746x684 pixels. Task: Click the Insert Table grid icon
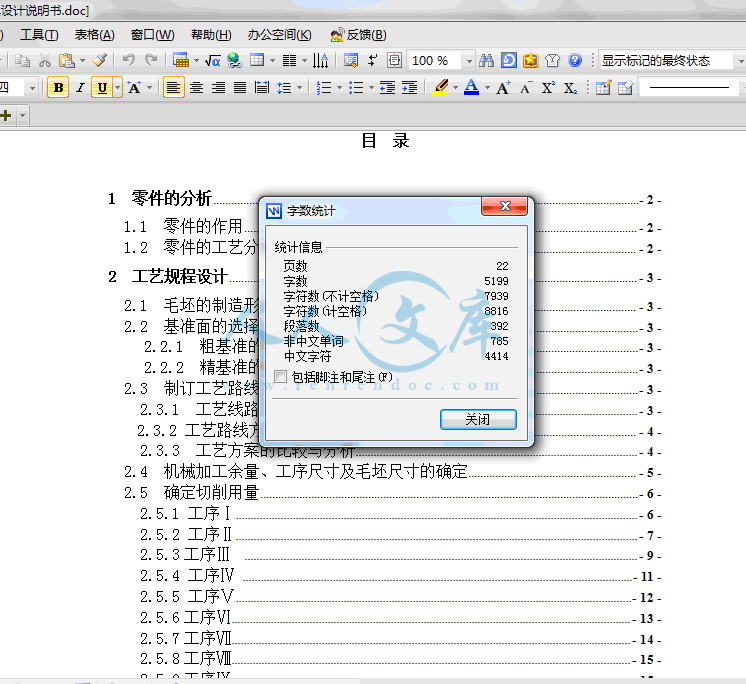click(x=257, y=60)
